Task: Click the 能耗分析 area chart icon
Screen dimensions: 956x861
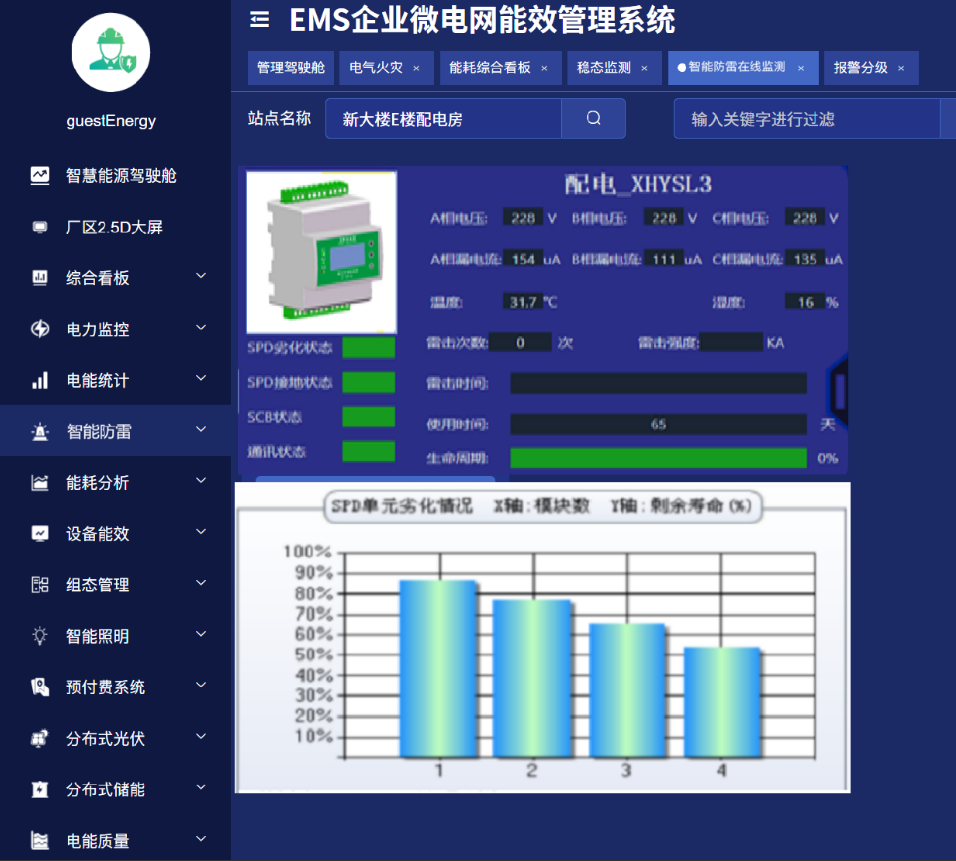Action: 40,483
